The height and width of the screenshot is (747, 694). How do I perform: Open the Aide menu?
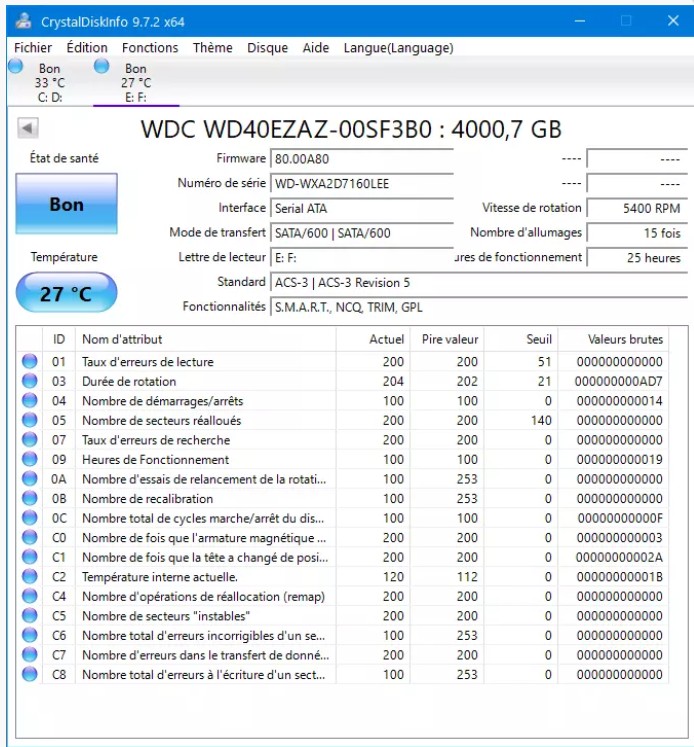(316, 48)
